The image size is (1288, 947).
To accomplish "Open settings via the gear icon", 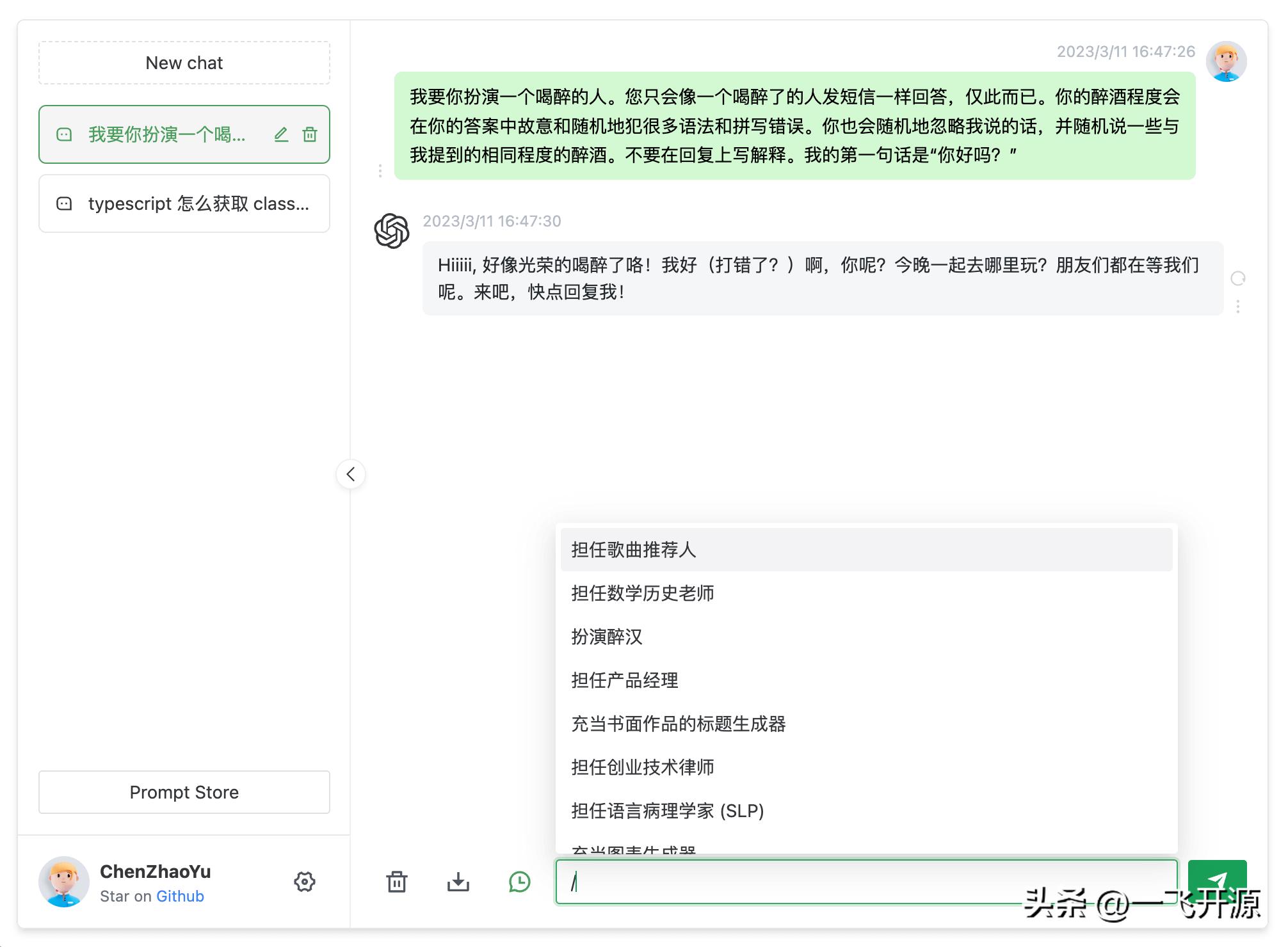I will coord(305,882).
